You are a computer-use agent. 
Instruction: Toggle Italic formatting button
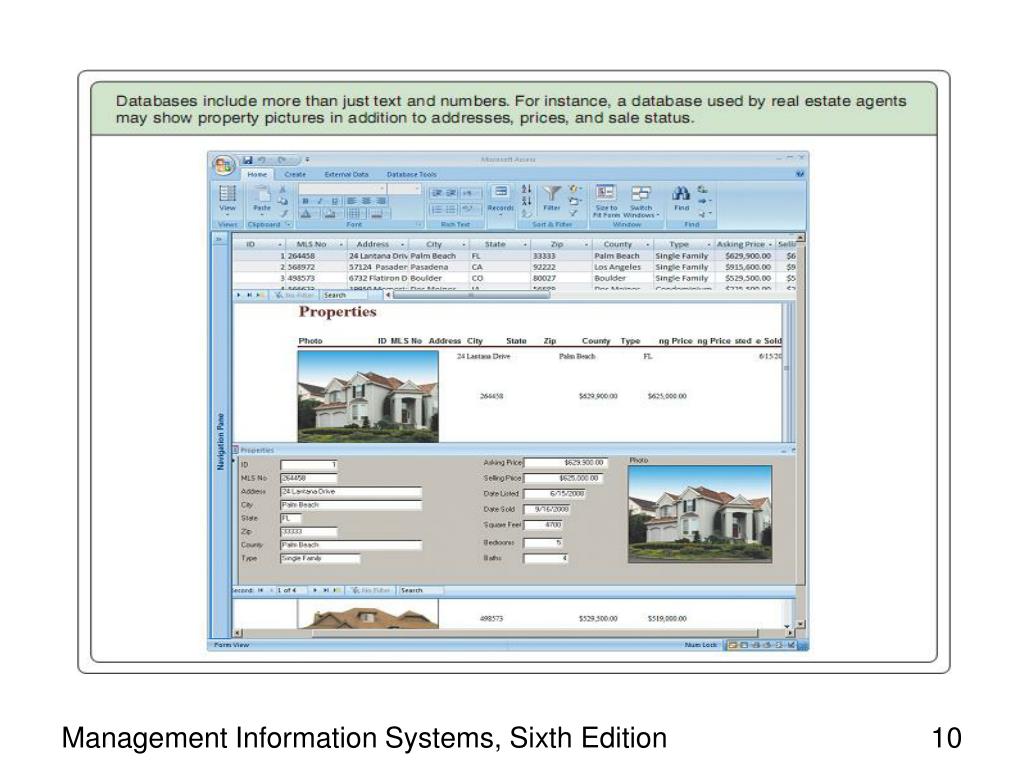(320, 201)
